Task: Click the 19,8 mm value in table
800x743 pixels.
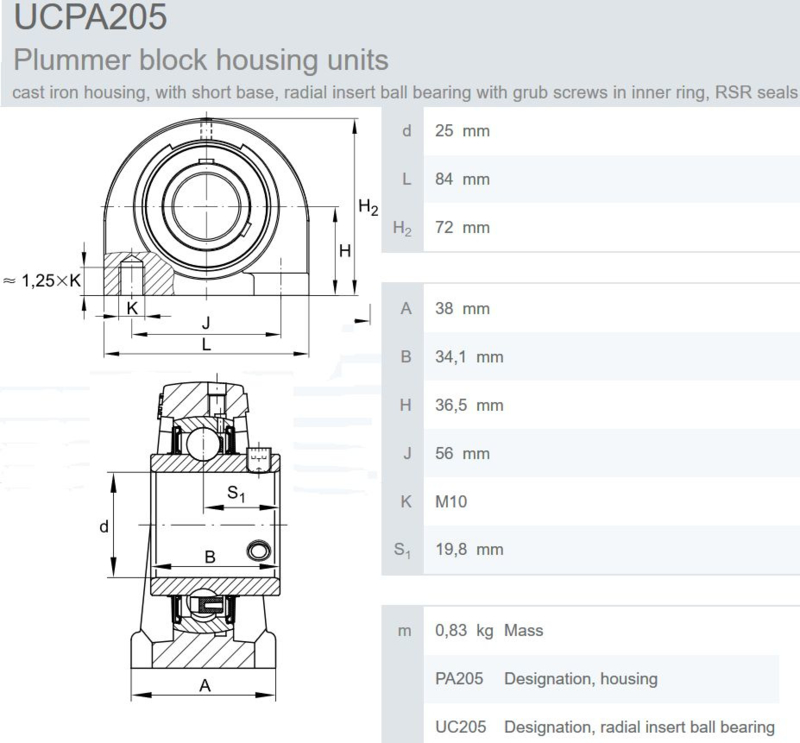Action: [x=469, y=549]
